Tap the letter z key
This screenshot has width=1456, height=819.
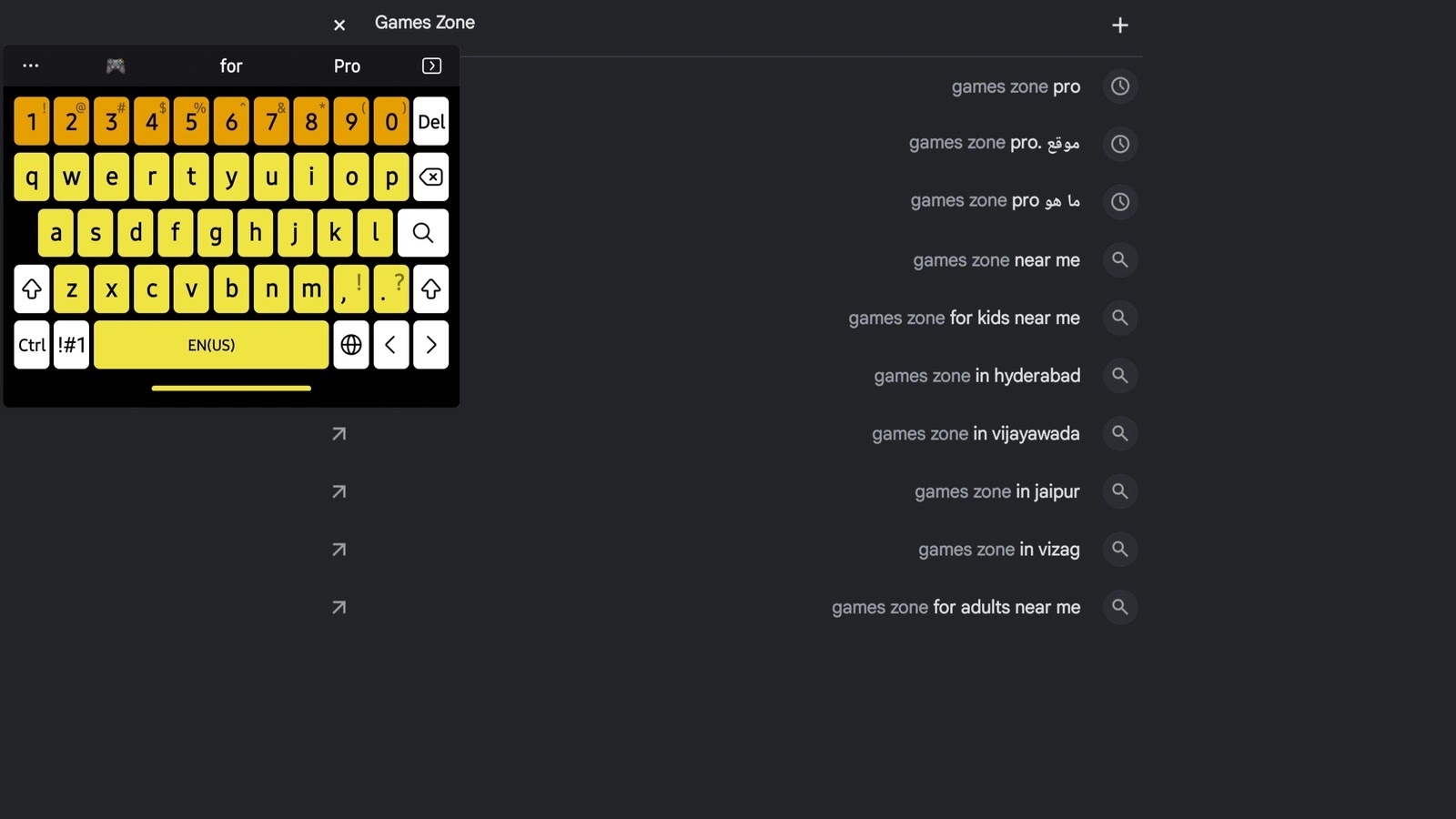coord(72,289)
